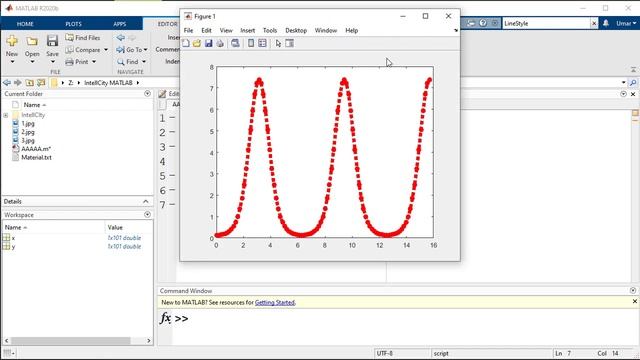
Task: Click the New File icon in Figure toolbar
Action: pyautogui.click(x=186, y=43)
